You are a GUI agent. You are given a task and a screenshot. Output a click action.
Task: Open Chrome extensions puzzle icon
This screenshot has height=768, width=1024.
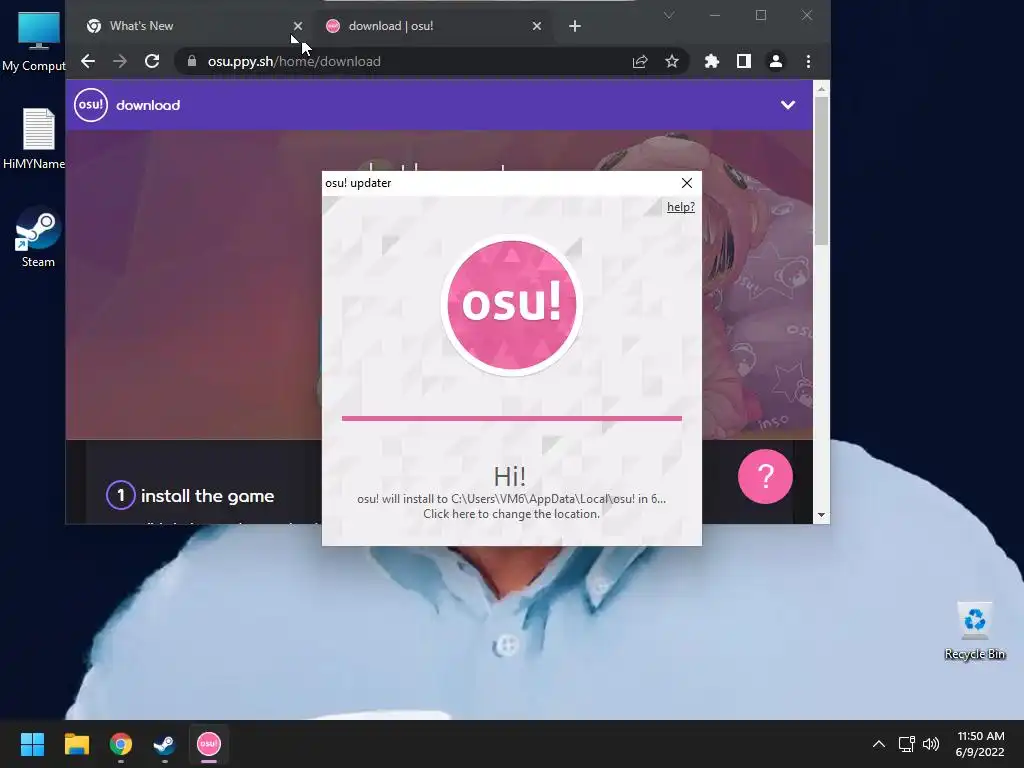pos(712,61)
